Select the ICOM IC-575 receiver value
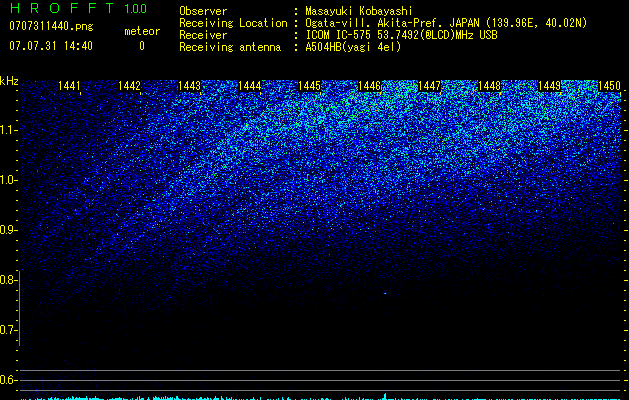This screenshot has width=629, height=400. (x=401, y=35)
